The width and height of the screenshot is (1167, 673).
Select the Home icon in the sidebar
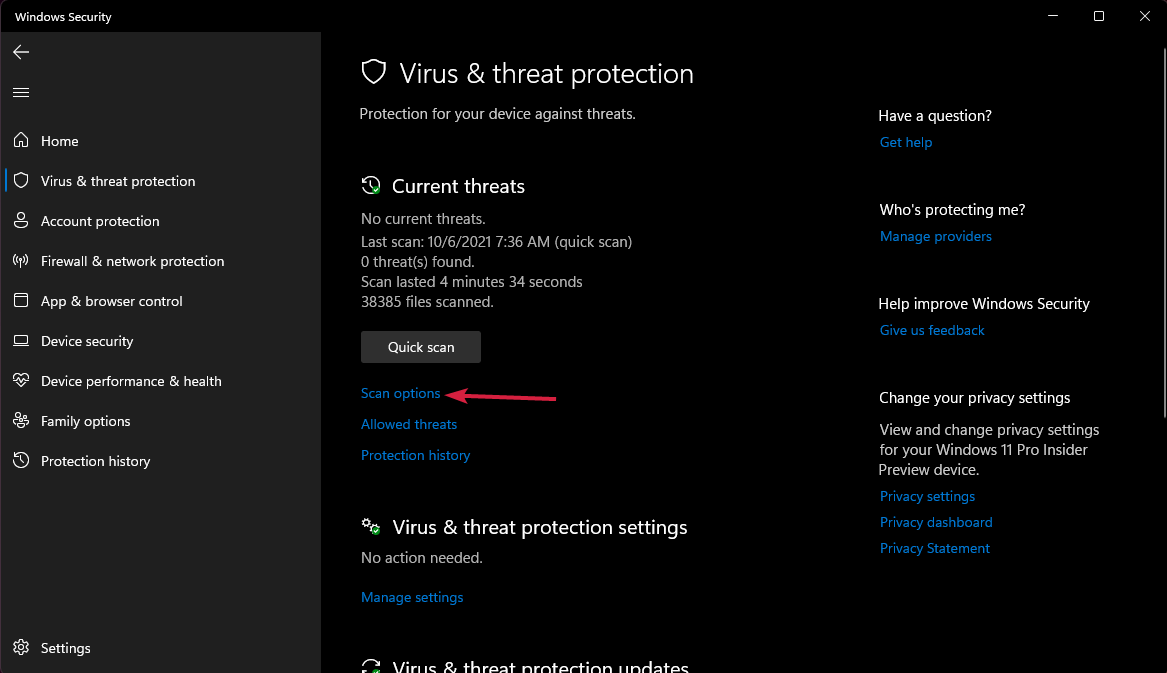click(x=21, y=141)
